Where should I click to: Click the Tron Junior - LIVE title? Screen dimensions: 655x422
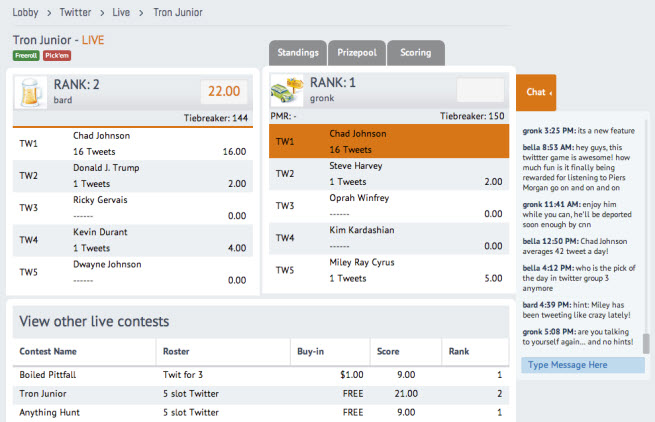58,40
